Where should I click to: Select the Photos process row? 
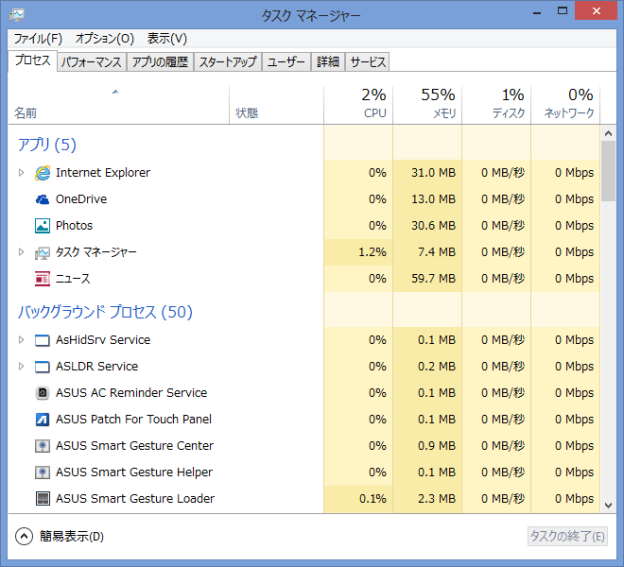(304, 226)
